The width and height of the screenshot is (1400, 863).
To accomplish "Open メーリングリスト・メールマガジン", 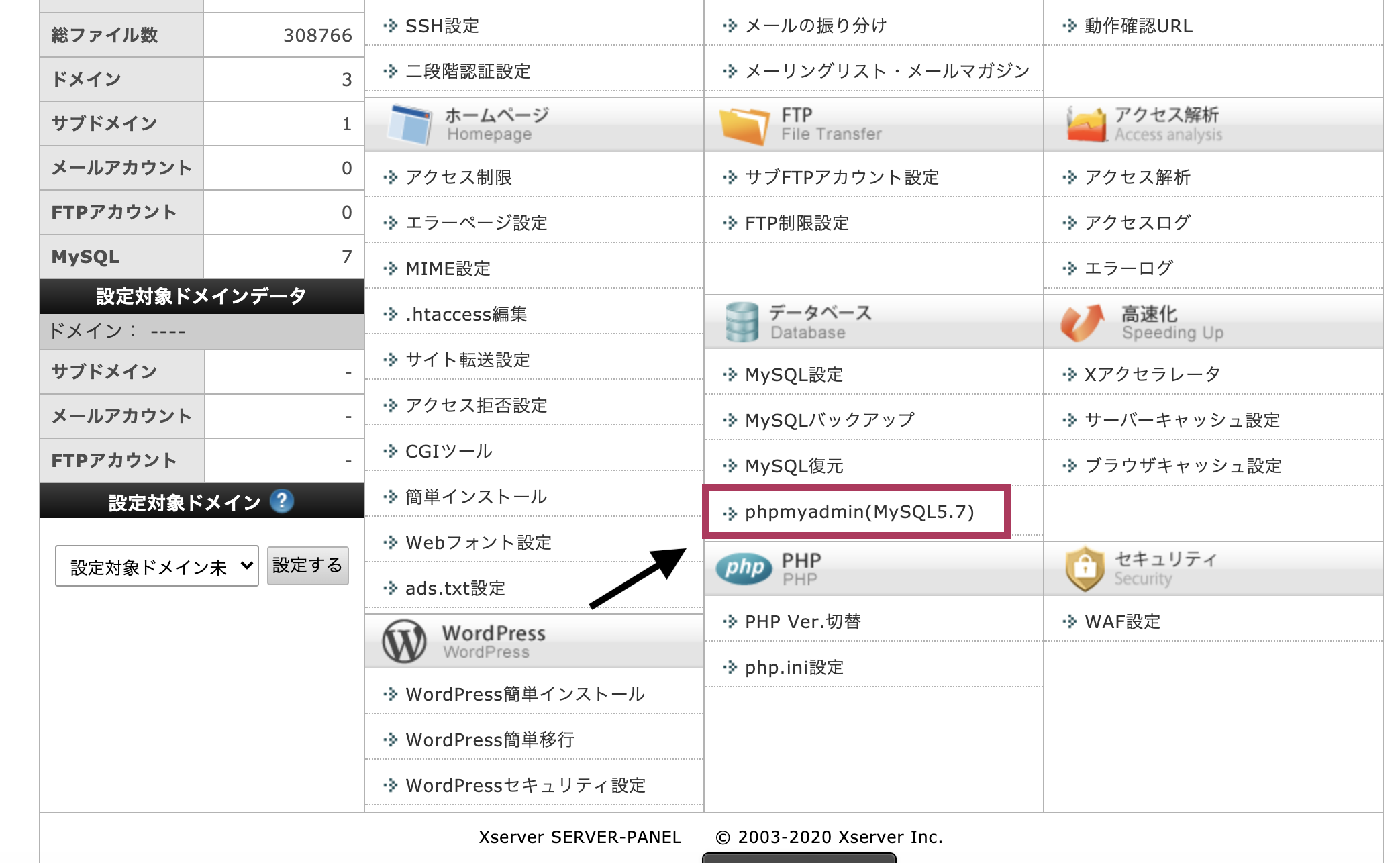I will [887, 71].
